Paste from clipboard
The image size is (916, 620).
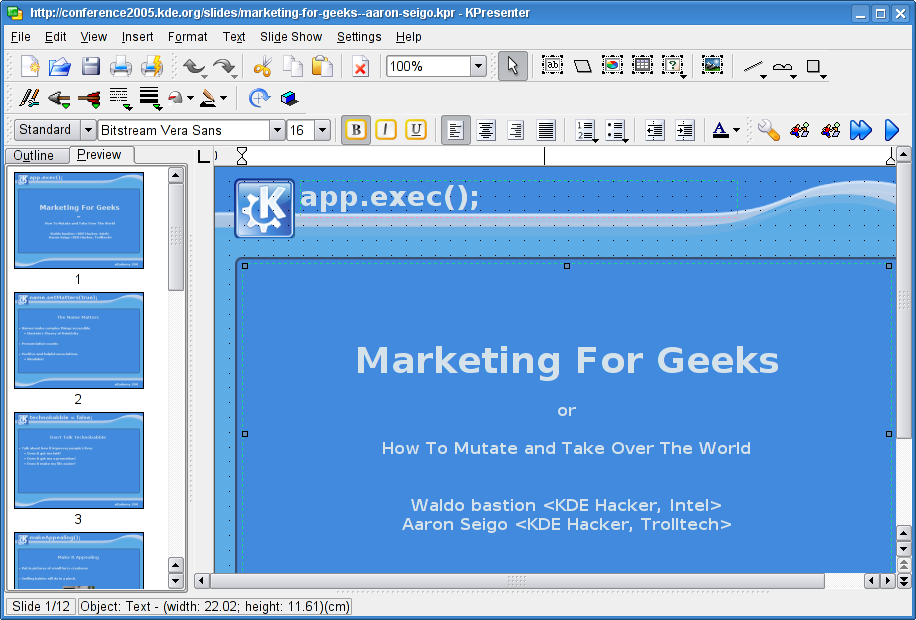coord(322,66)
